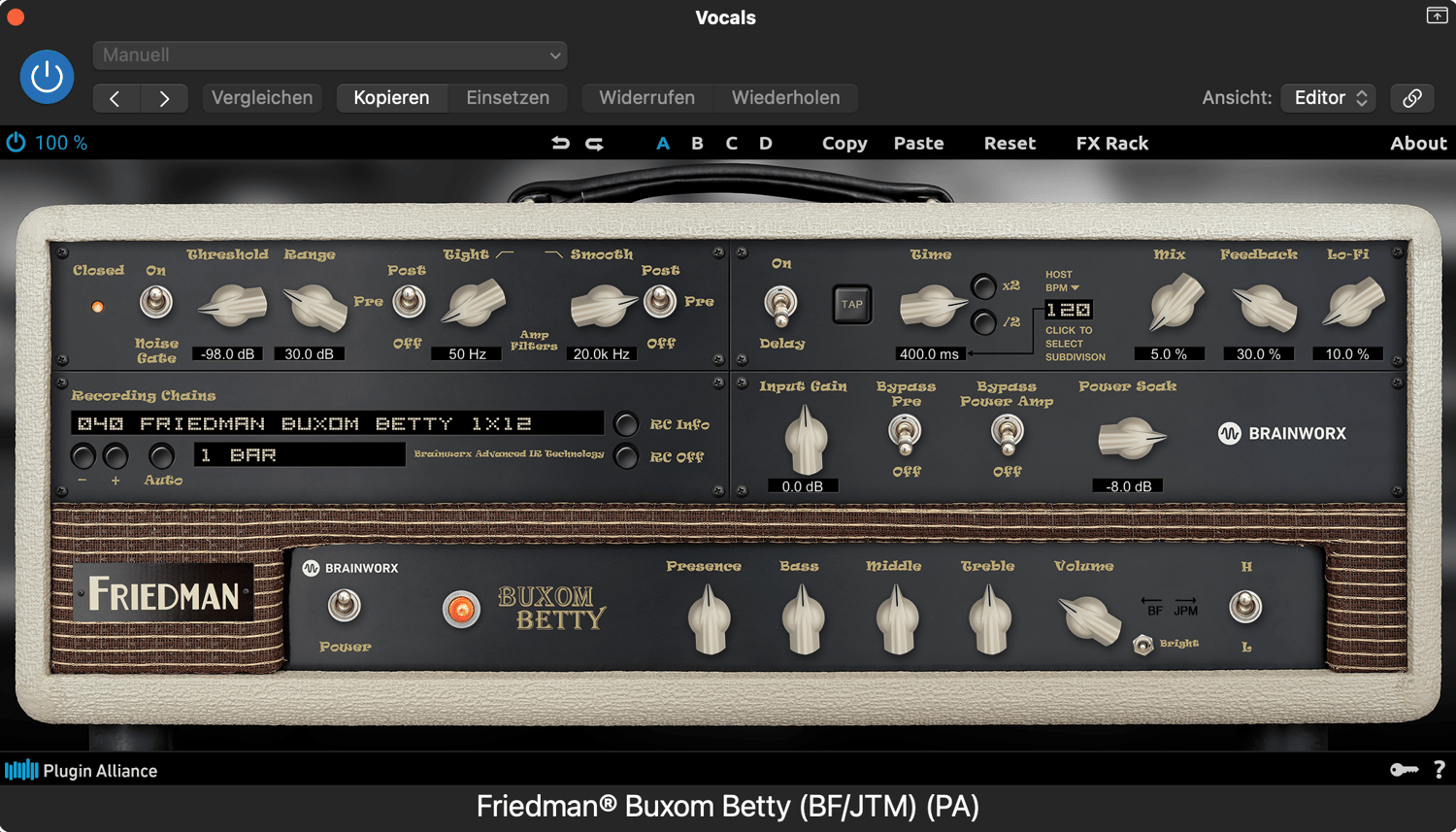Select settings slot D
1456x832 pixels.
coord(766,144)
